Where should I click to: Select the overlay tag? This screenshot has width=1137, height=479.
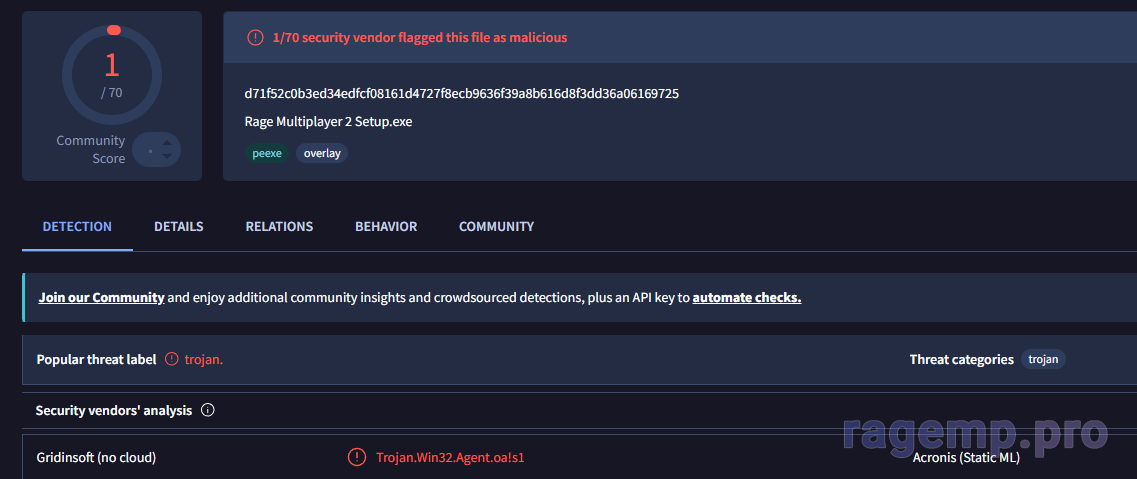point(322,153)
